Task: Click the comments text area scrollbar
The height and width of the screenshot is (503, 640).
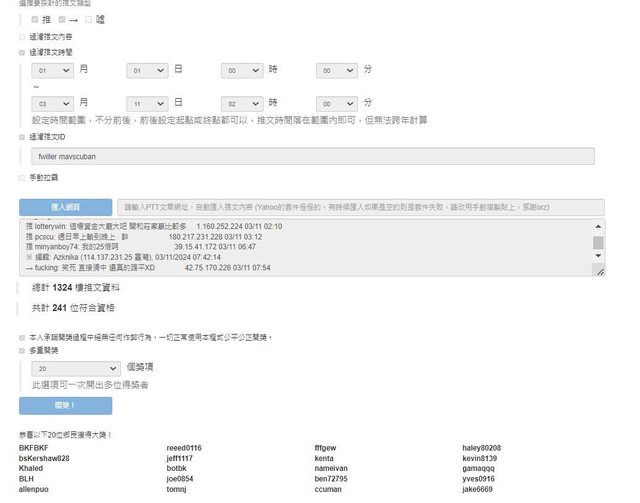Action: 598,243
